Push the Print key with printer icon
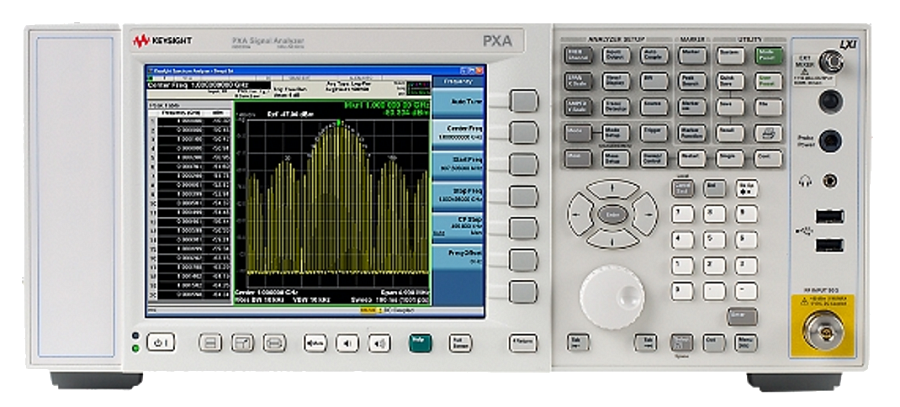 (769, 133)
